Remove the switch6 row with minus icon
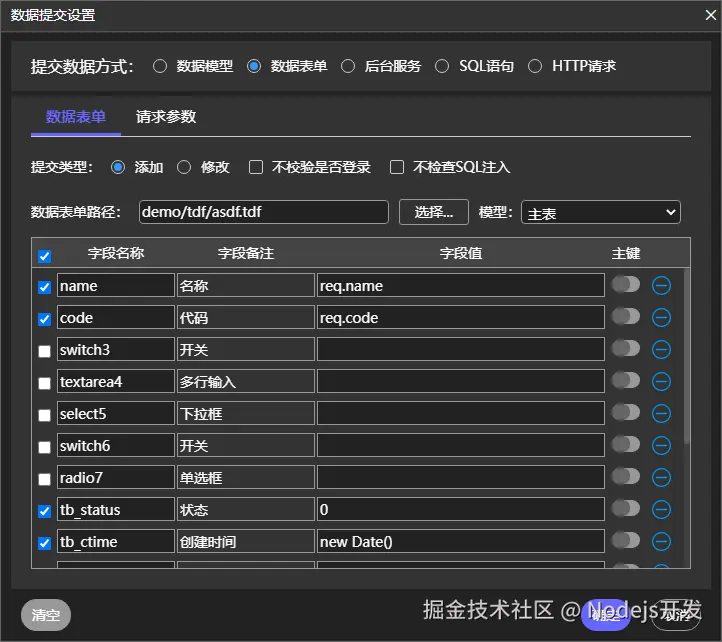This screenshot has width=722, height=642. coord(661,445)
